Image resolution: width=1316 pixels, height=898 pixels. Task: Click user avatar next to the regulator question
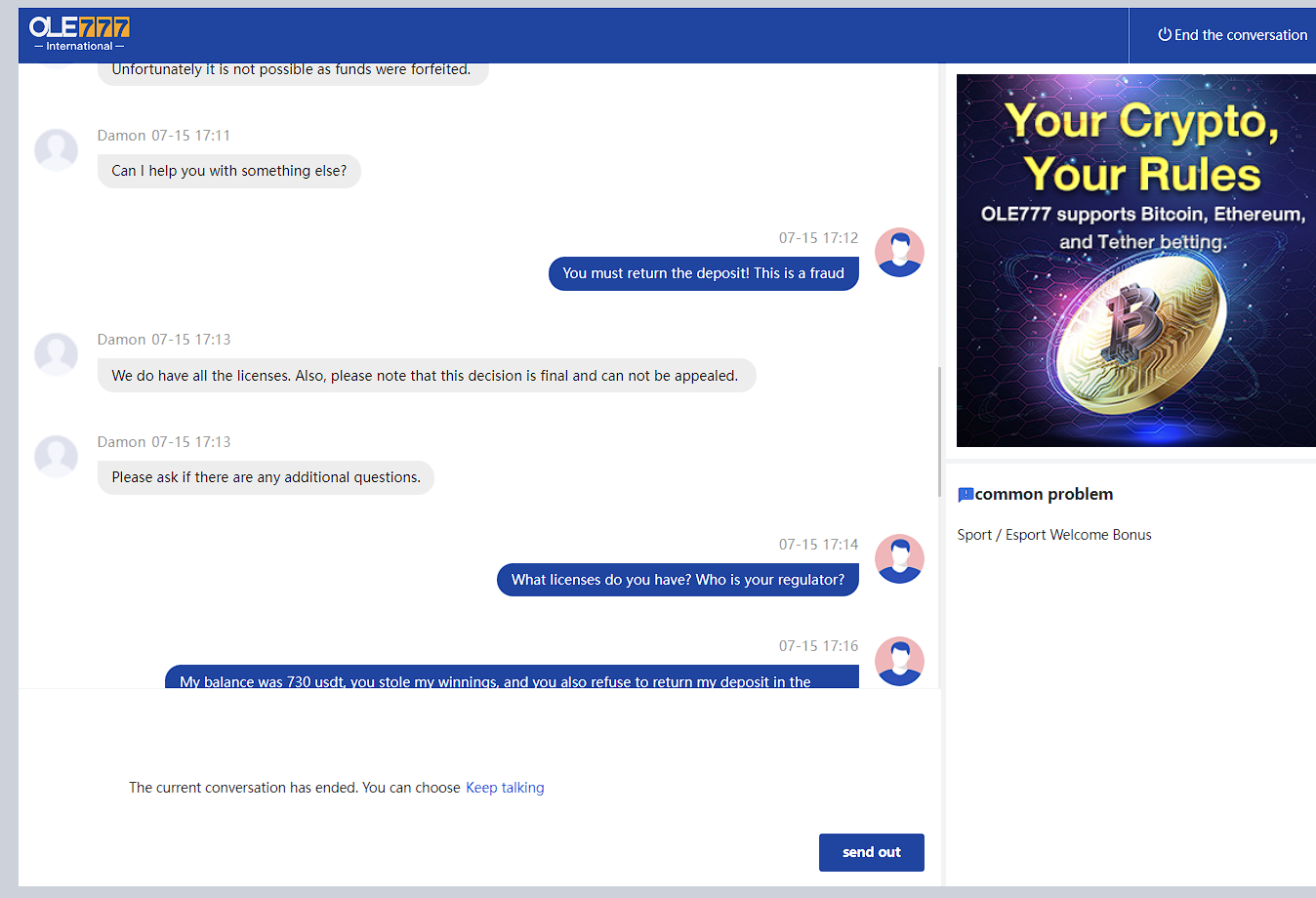click(898, 559)
